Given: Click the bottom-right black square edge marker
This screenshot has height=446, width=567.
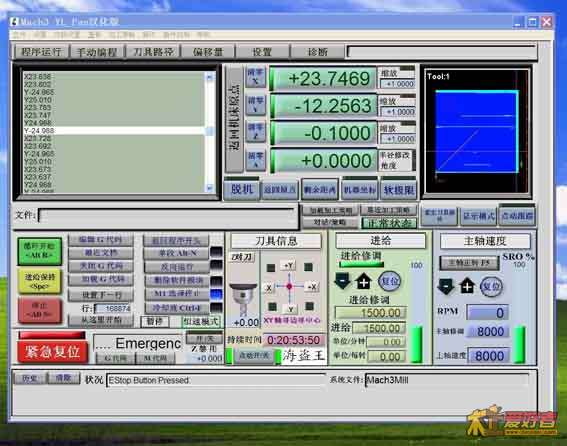Looking at the screenshot, I should pyautogui.click(x=309, y=306).
